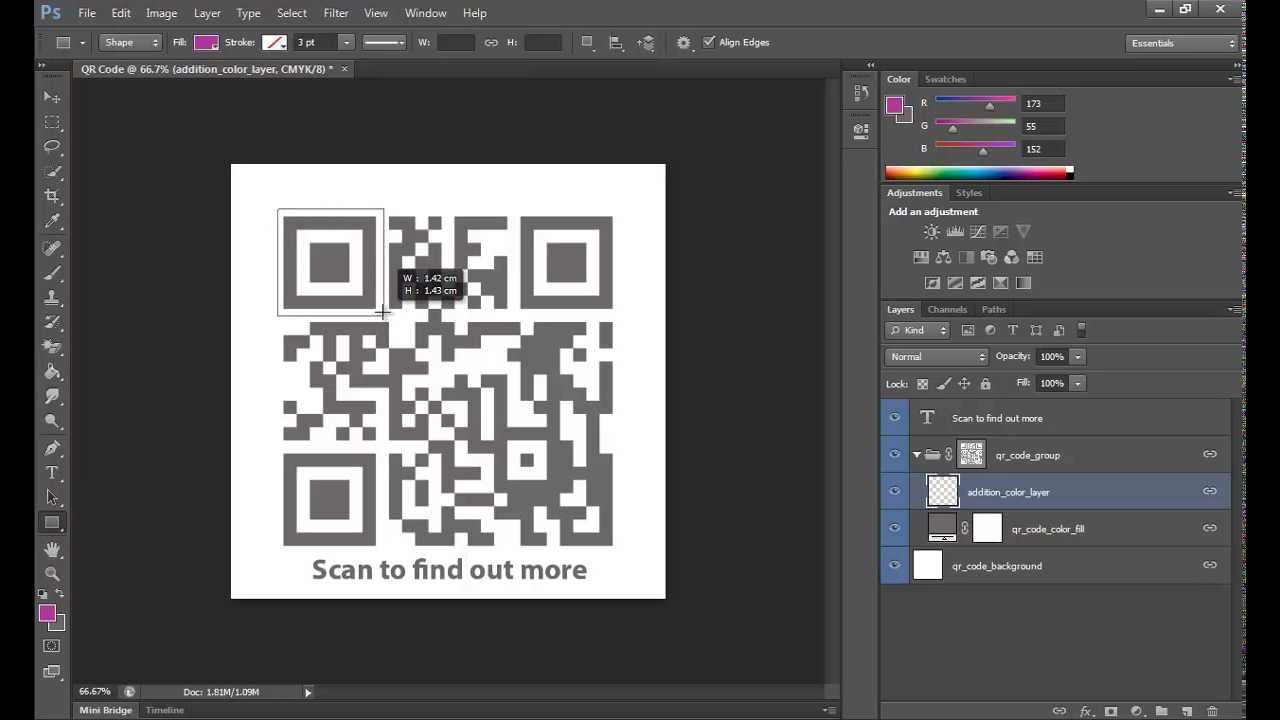The image size is (1280, 720).
Task: Open the stroke width 3 pt dropdown
Action: click(346, 42)
